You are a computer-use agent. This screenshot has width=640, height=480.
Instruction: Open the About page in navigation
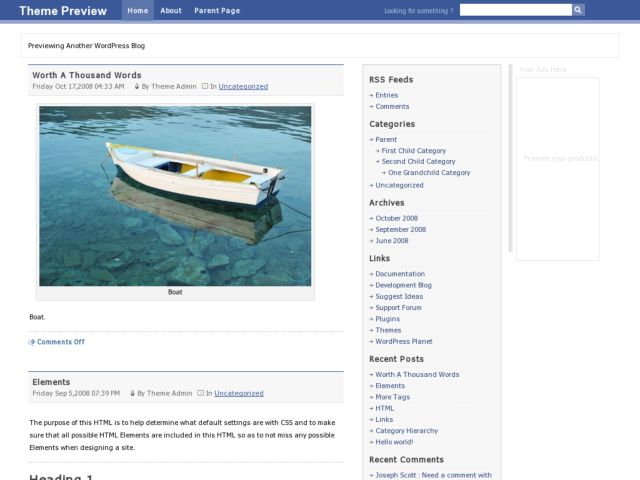(x=171, y=11)
